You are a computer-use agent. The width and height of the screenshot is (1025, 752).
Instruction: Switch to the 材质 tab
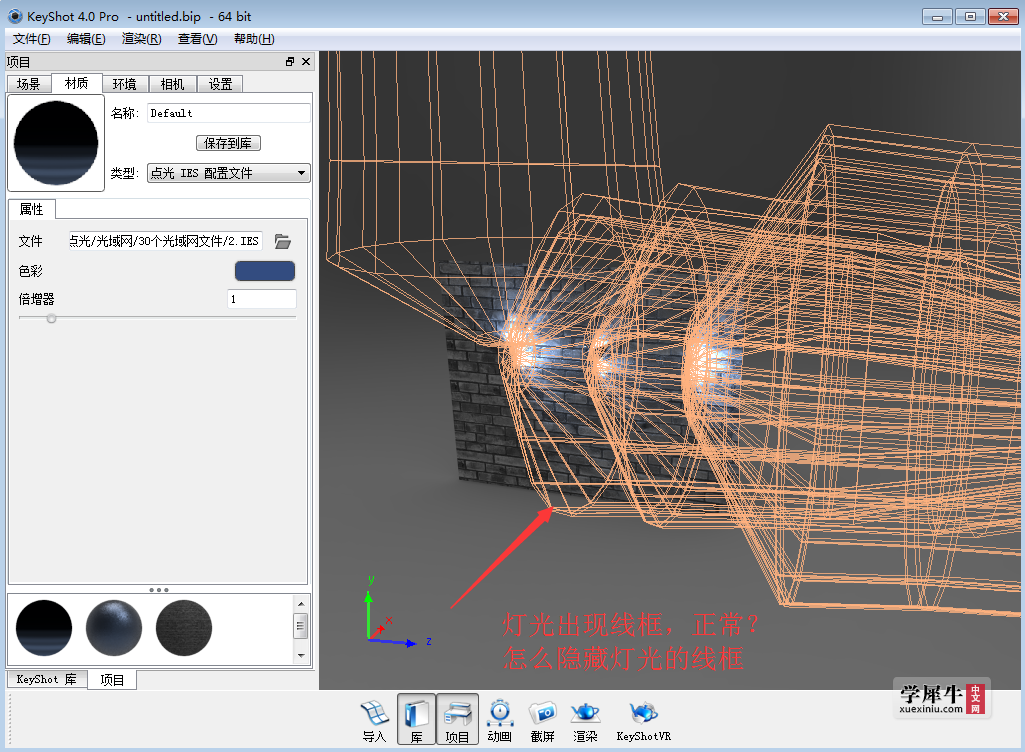(x=76, y=83)
